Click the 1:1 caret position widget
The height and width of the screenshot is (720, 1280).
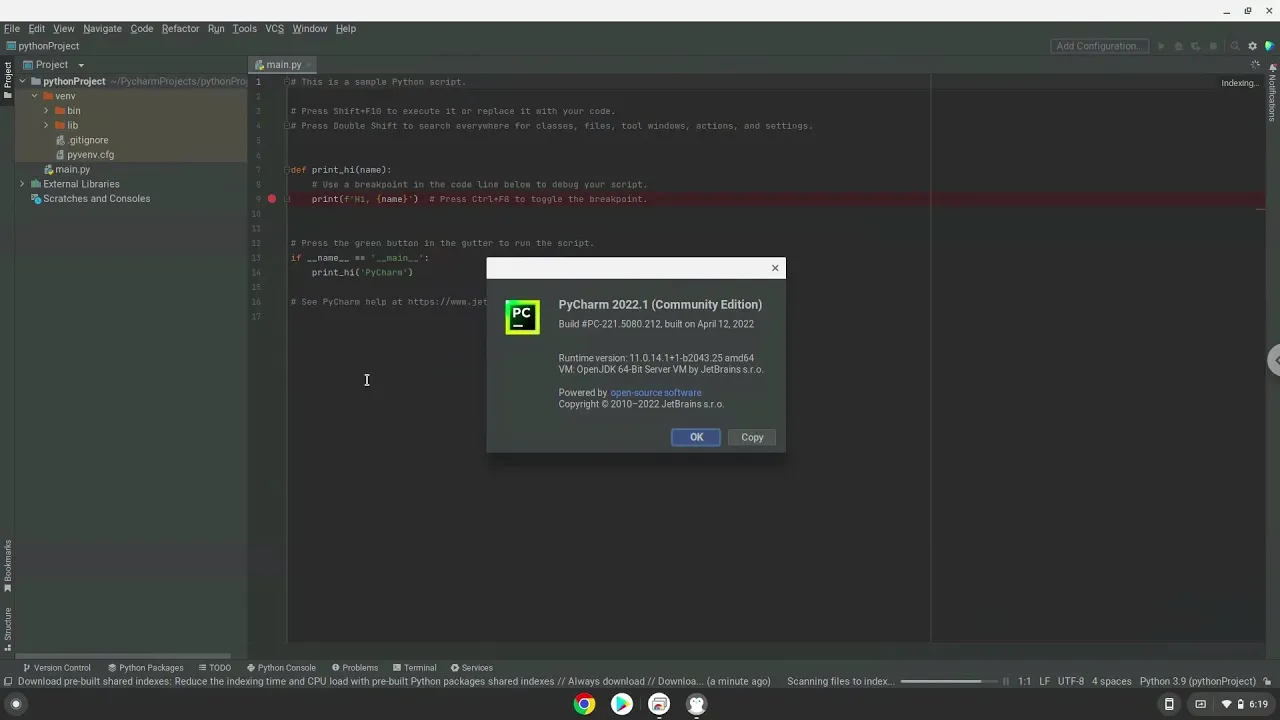pyautogui.click(x=1024, y=682)
